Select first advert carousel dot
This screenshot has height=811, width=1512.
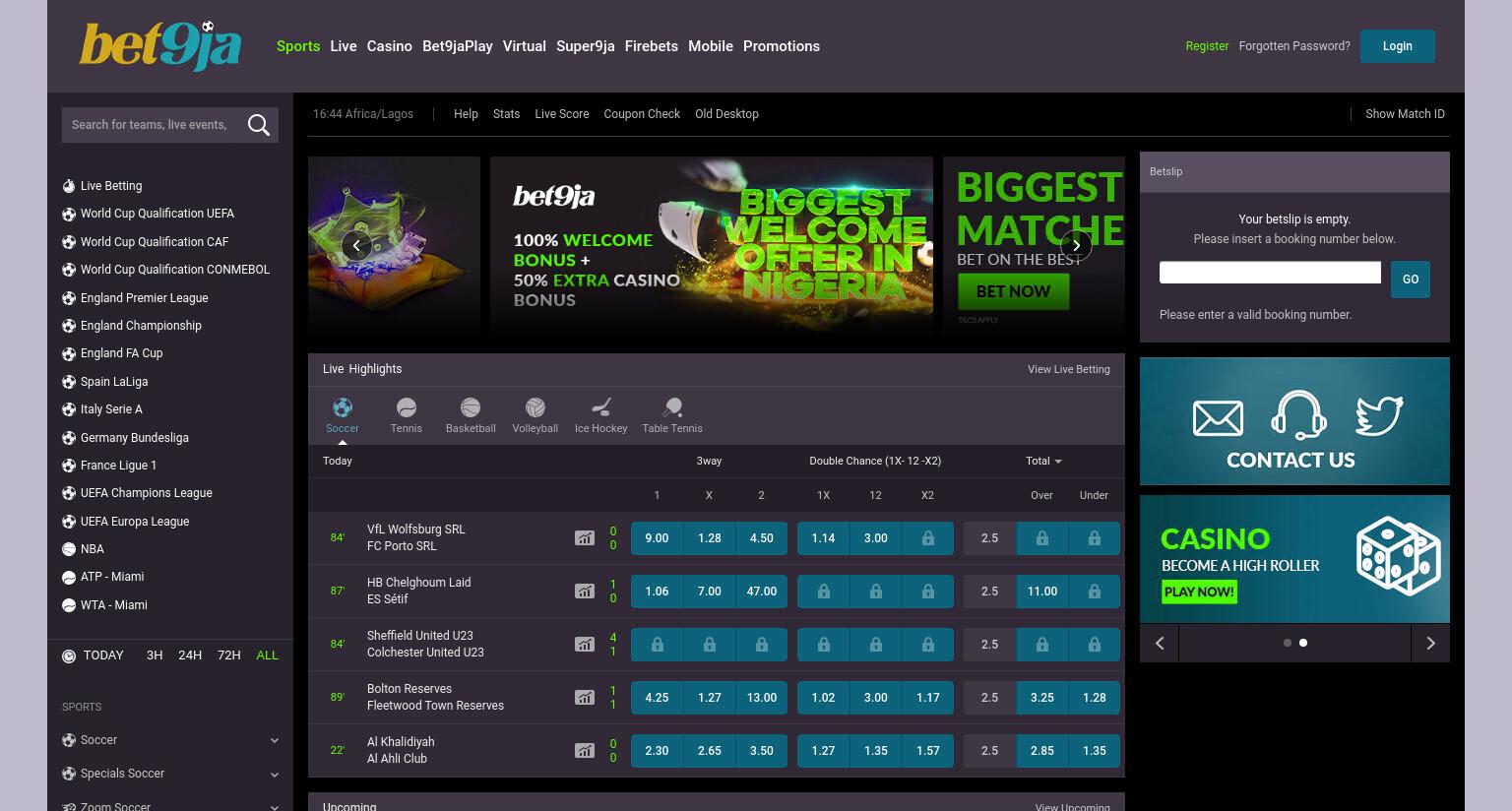pyautogui.click(x=1288, y=643)
